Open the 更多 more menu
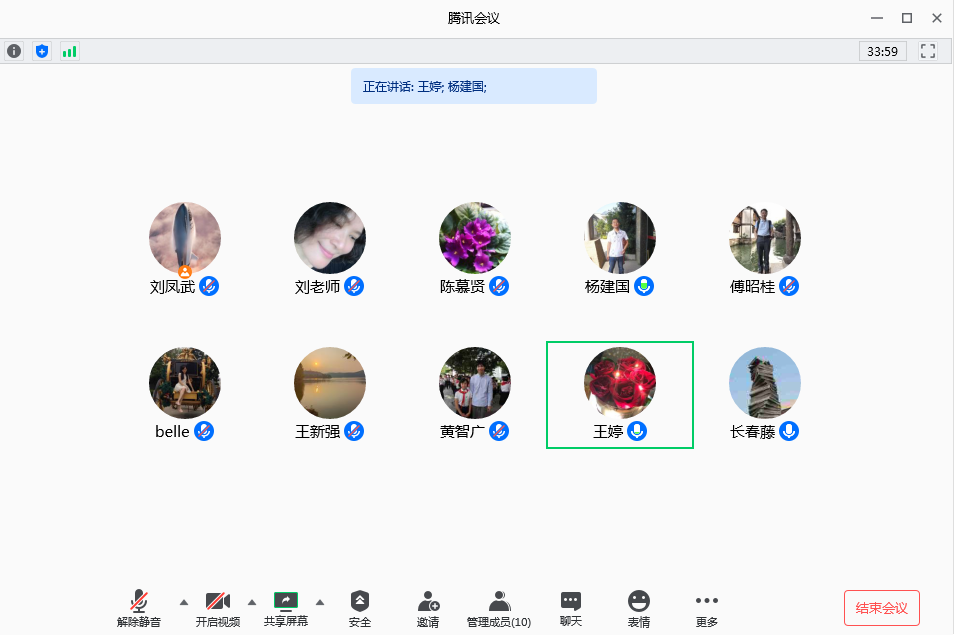The width and height of the screenshot is (965, 635). pyautogui.click(x=706, y=608)
